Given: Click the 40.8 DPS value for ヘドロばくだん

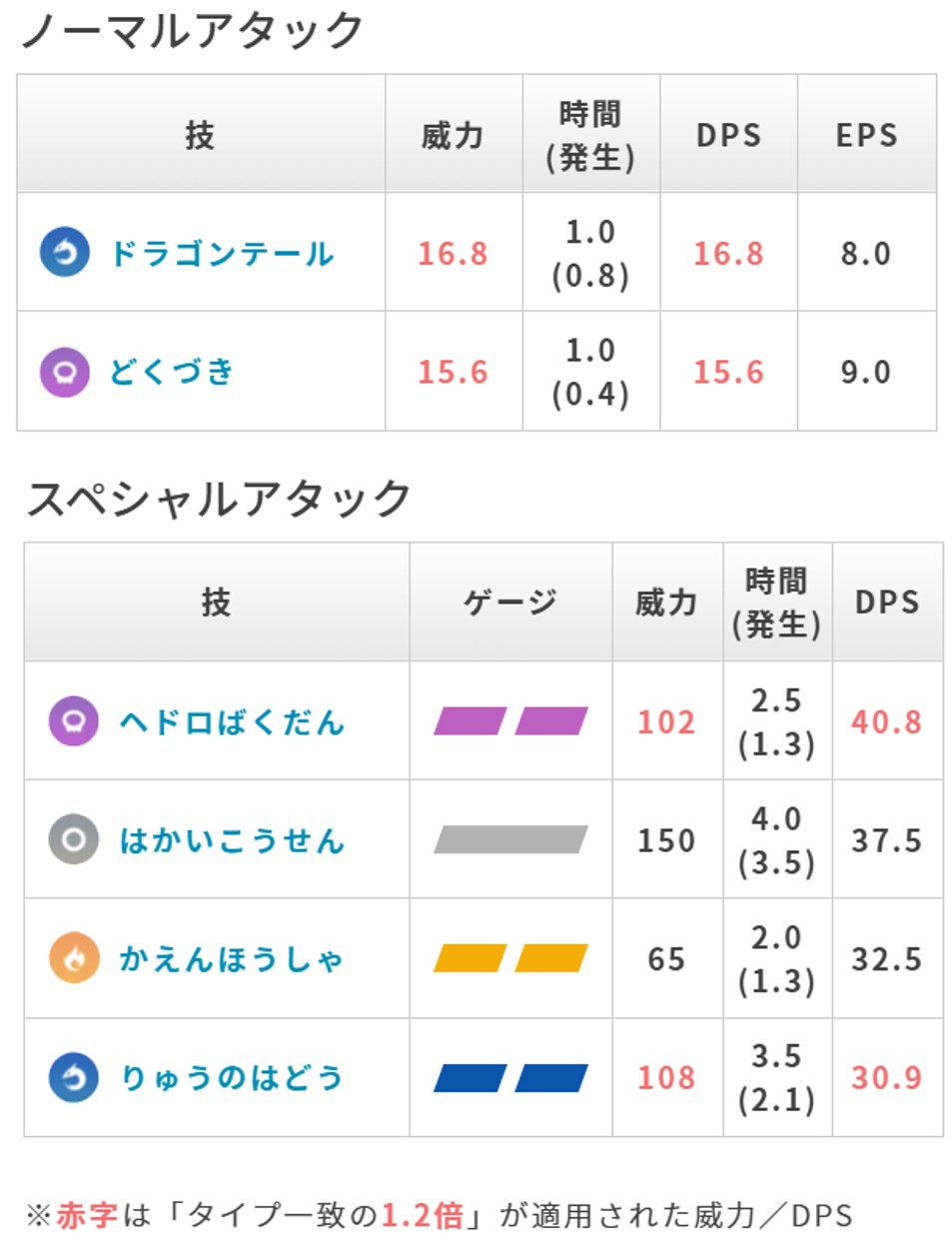Looking at the screenshot, I should pyautogui.click(x=886, y=721).
